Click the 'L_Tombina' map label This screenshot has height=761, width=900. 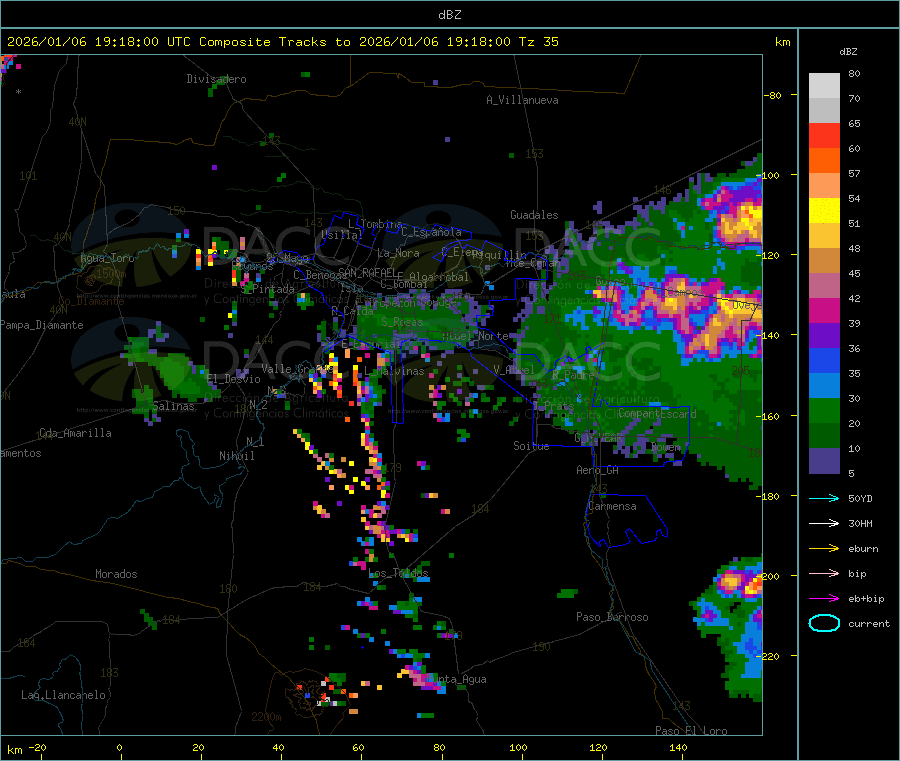(x=375, y=224)
